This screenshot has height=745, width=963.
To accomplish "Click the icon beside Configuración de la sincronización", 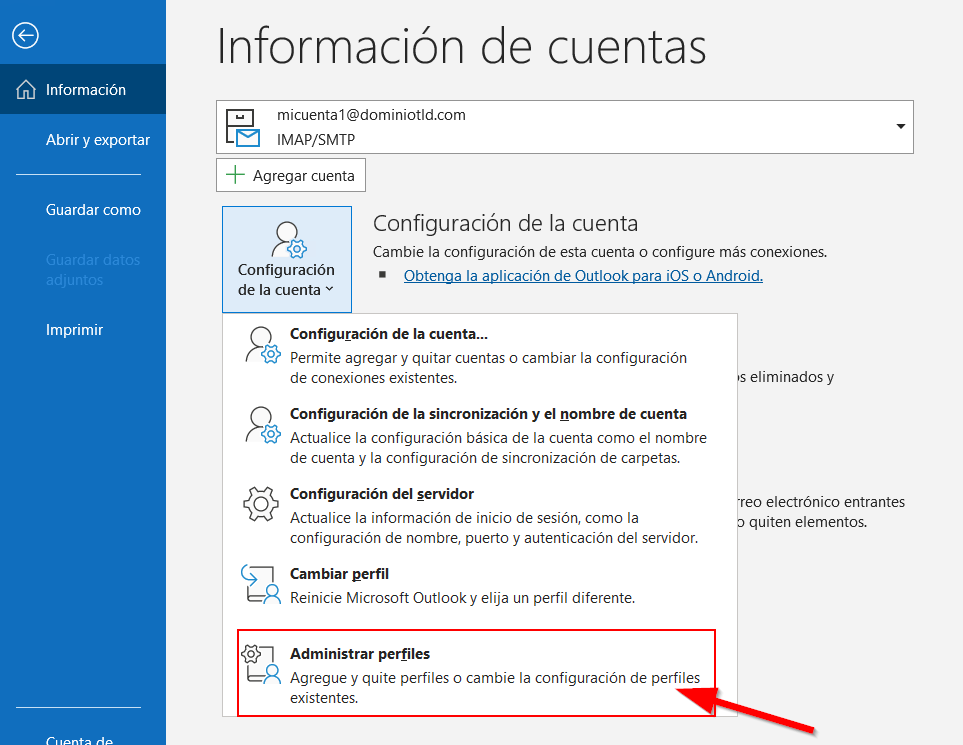I will [261, 424].
